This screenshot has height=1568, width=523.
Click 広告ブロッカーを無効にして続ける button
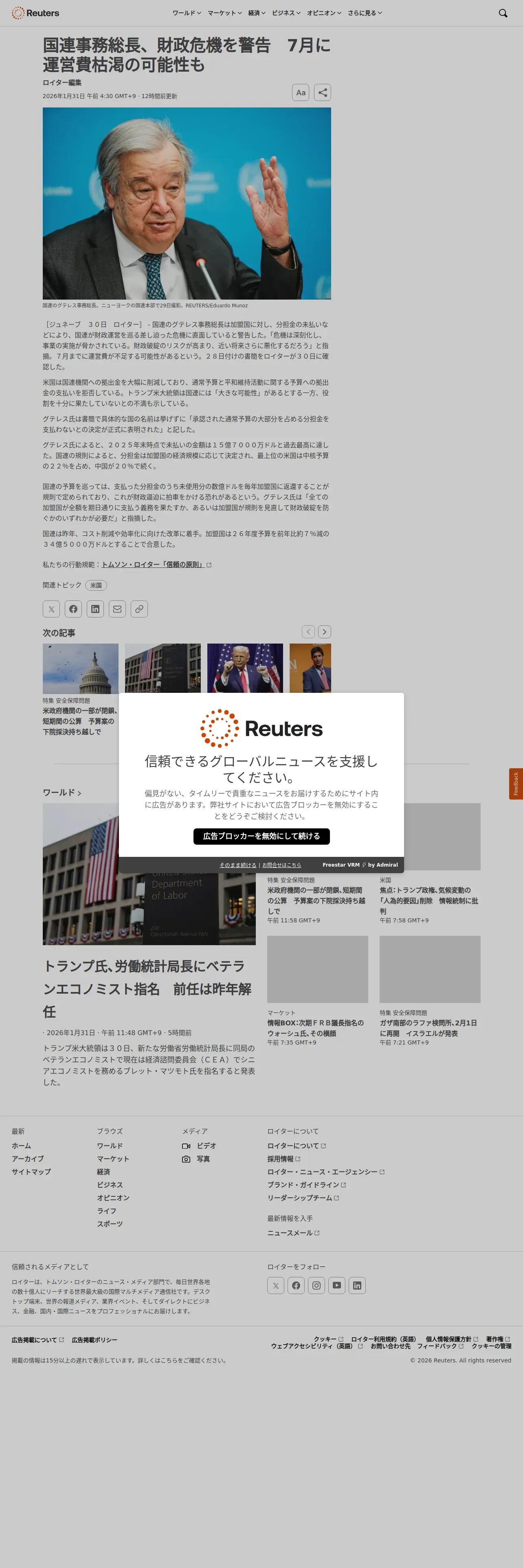pyautogui.click(x=262, y=837)
